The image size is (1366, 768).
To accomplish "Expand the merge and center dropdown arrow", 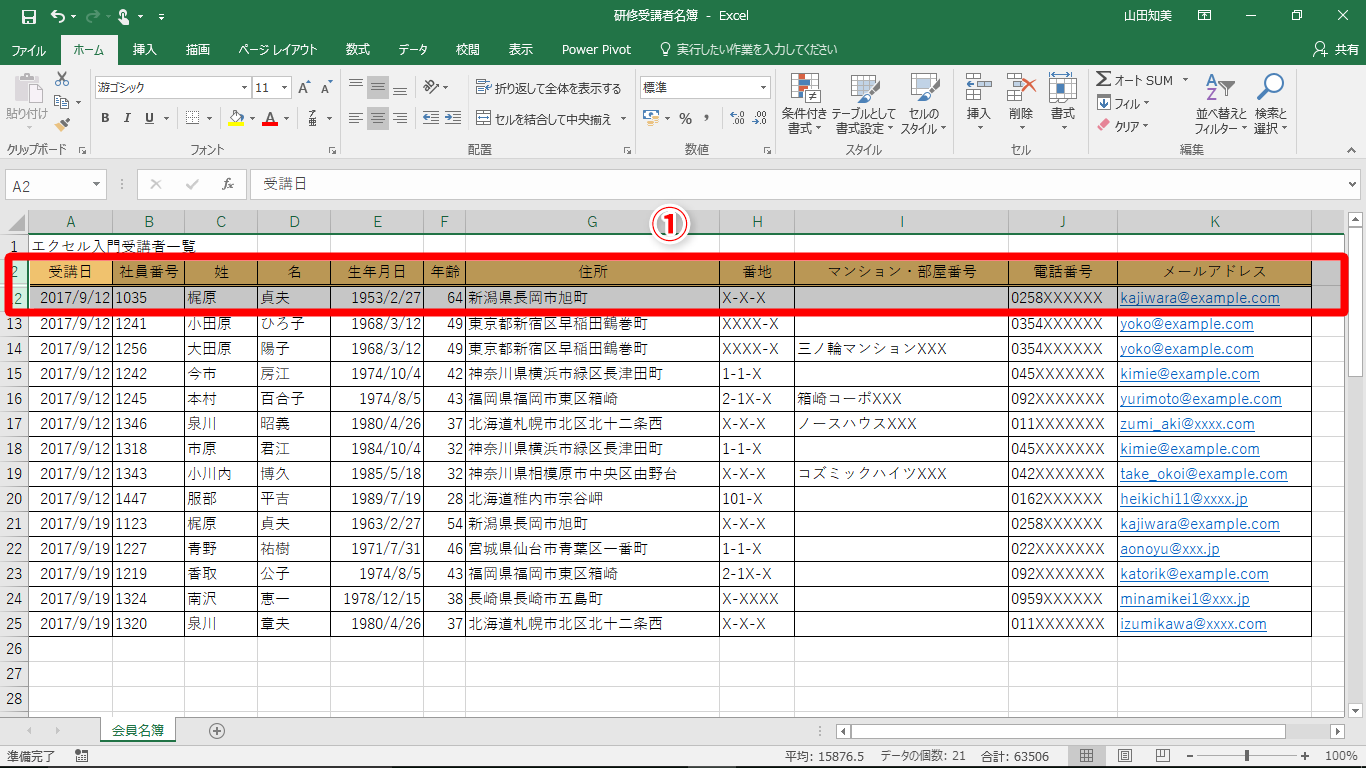I will [623, 119].
